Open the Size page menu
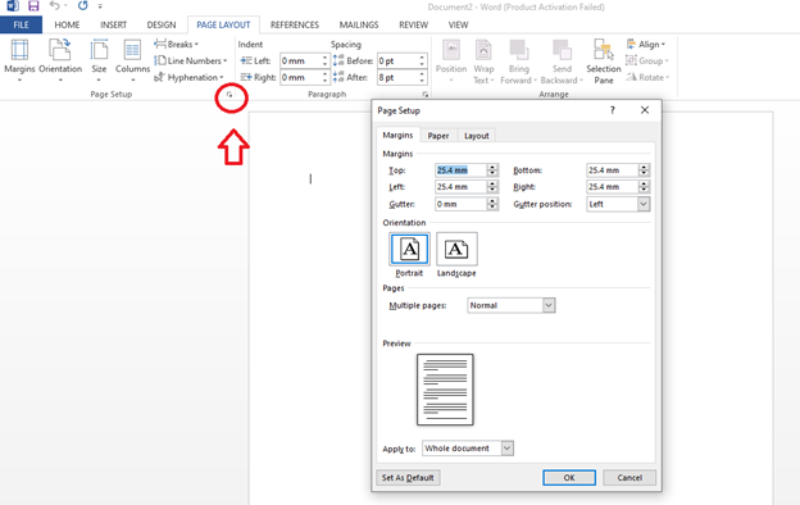The image size is (800, 505). (x=99, y=57)
